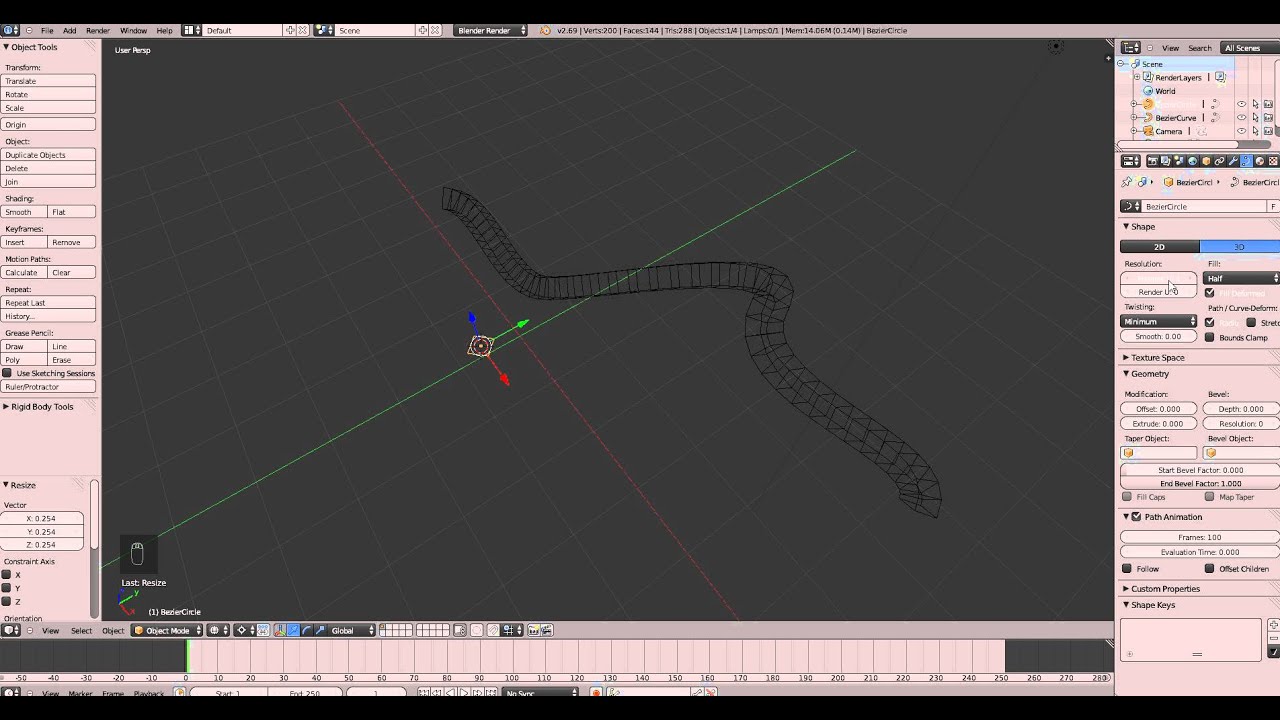Open the Material properties tab icon
Screen dimensions: 1280x720
1260,161
